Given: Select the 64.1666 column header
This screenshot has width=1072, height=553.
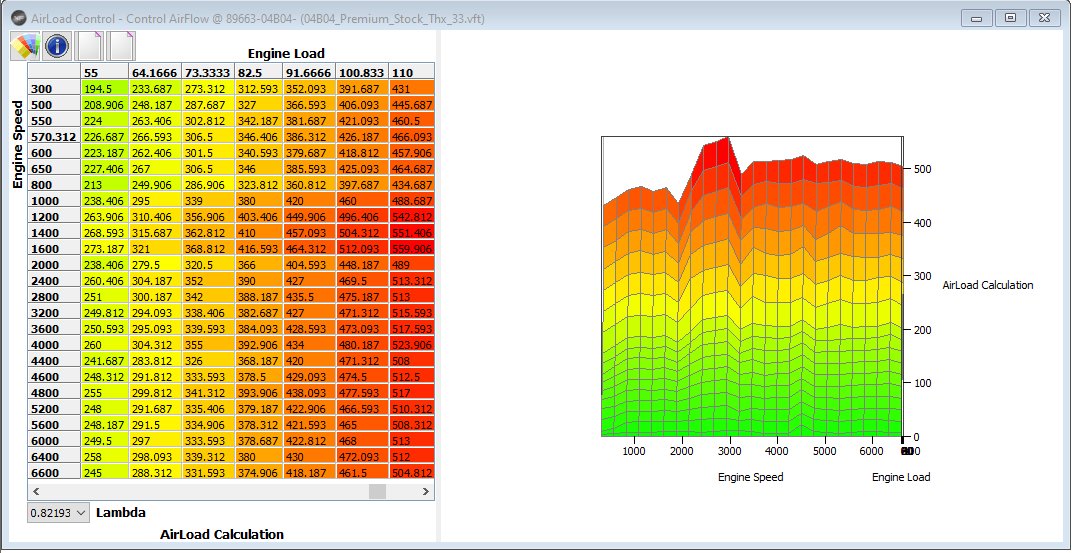Looking at the screenshot, I should 155,72.
